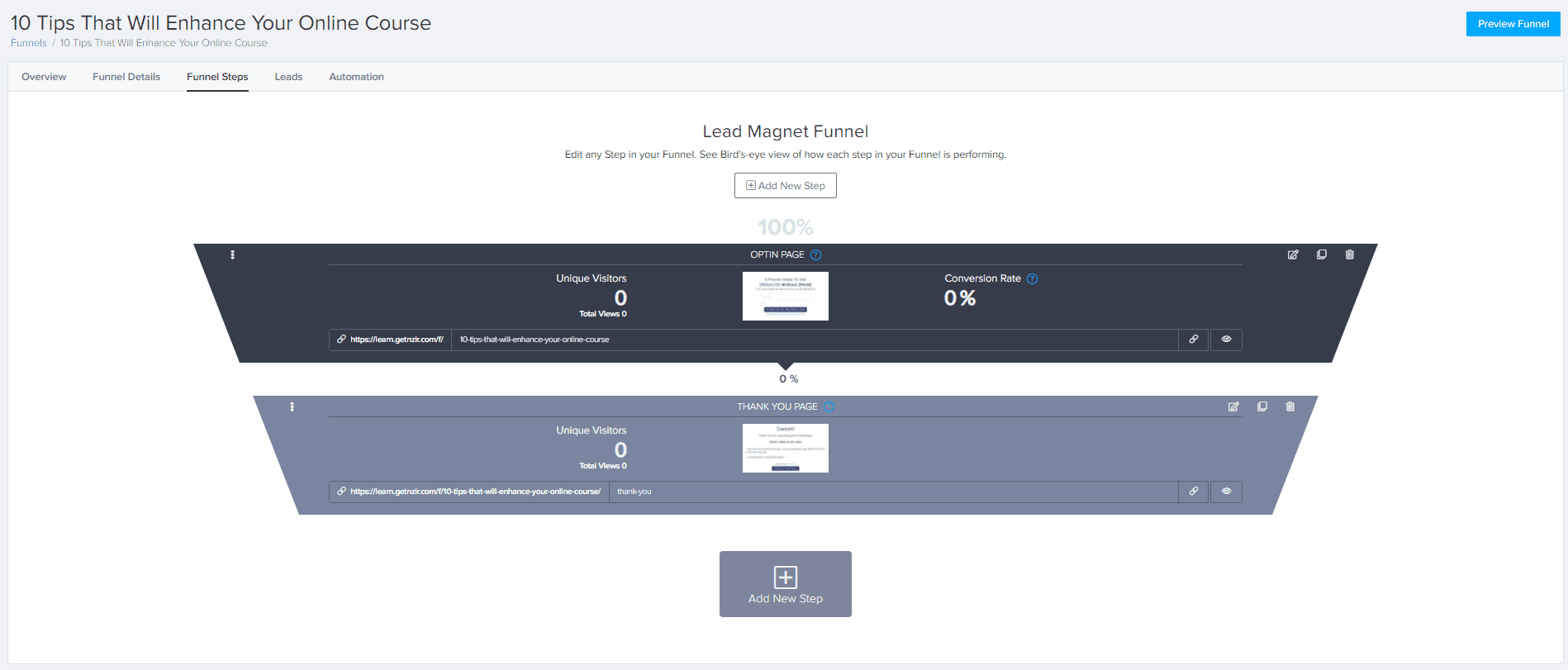Screen dimensions: 1568x670
Task: Delete the Optin Page step
Action: coord(1350,254)
